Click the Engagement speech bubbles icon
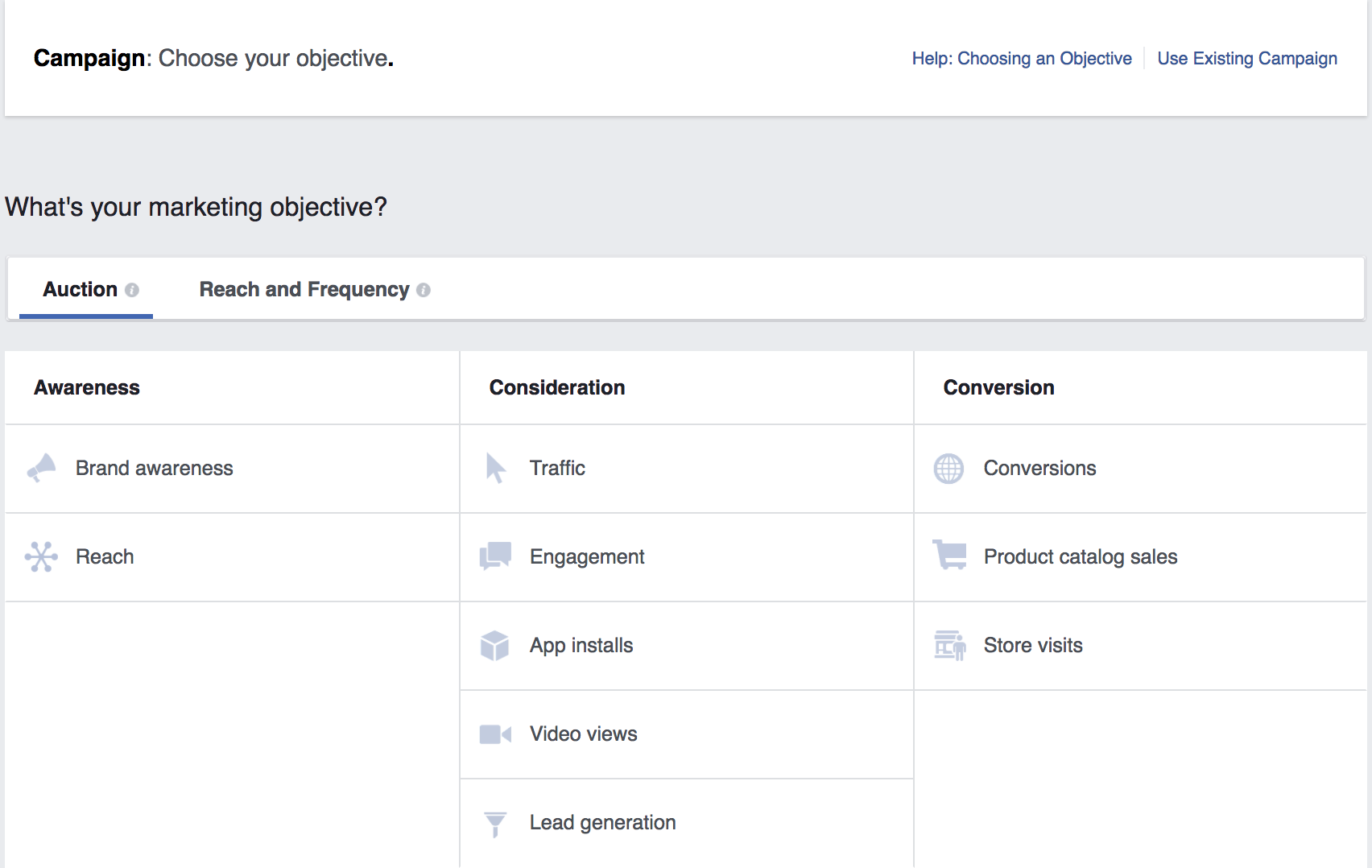This screenshot has height=868, width=1372. pyautogui.click(x=496, y=556)
